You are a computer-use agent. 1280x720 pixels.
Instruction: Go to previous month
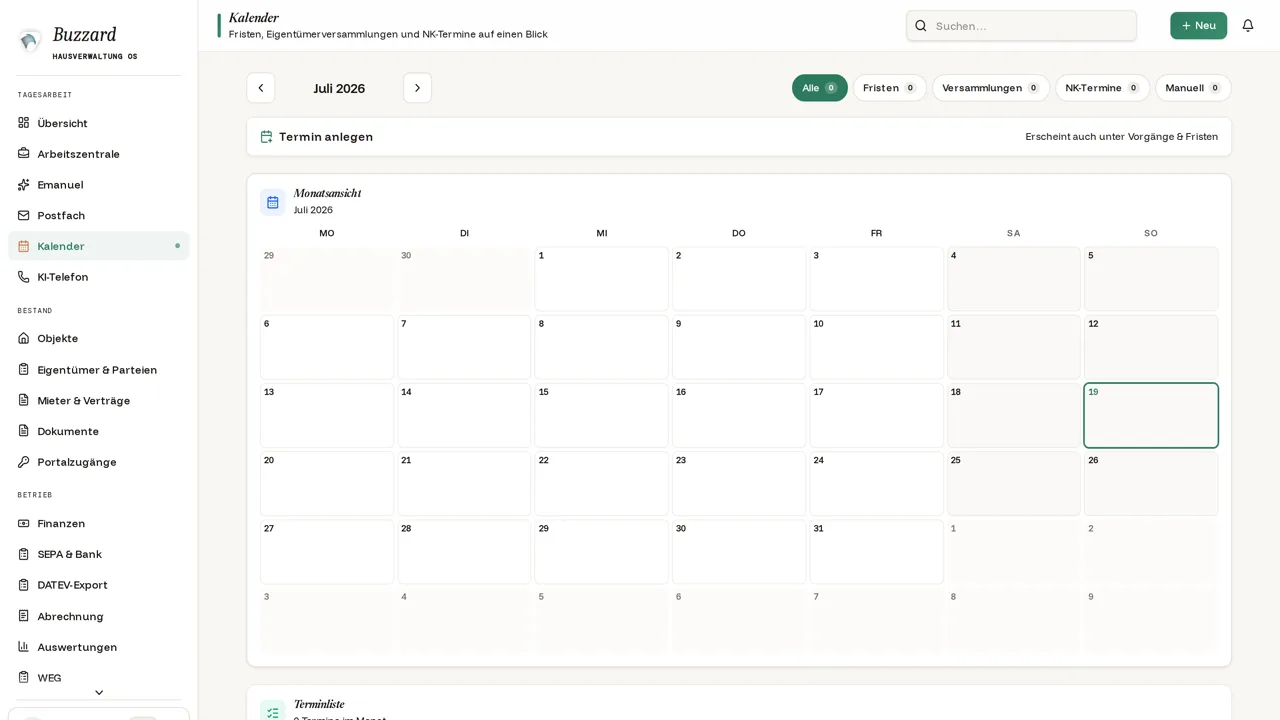(x=261, y=88)
